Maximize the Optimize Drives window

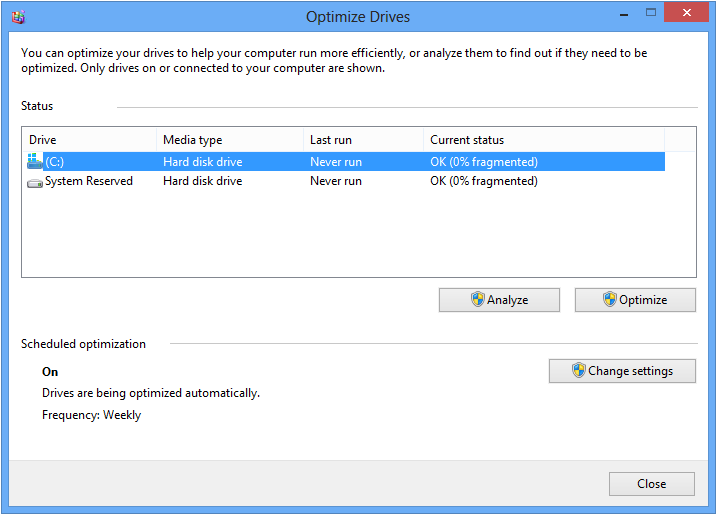[x=651, y=13]
